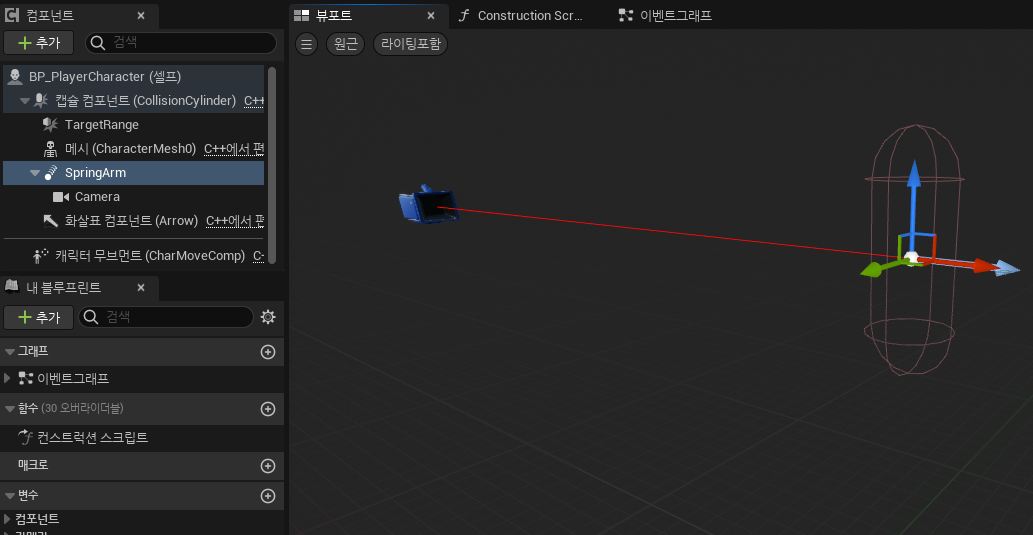Focus the My Blueprint panel search field
The image size is (1033, 535).
pyautogui.click(x=166, y=317)
